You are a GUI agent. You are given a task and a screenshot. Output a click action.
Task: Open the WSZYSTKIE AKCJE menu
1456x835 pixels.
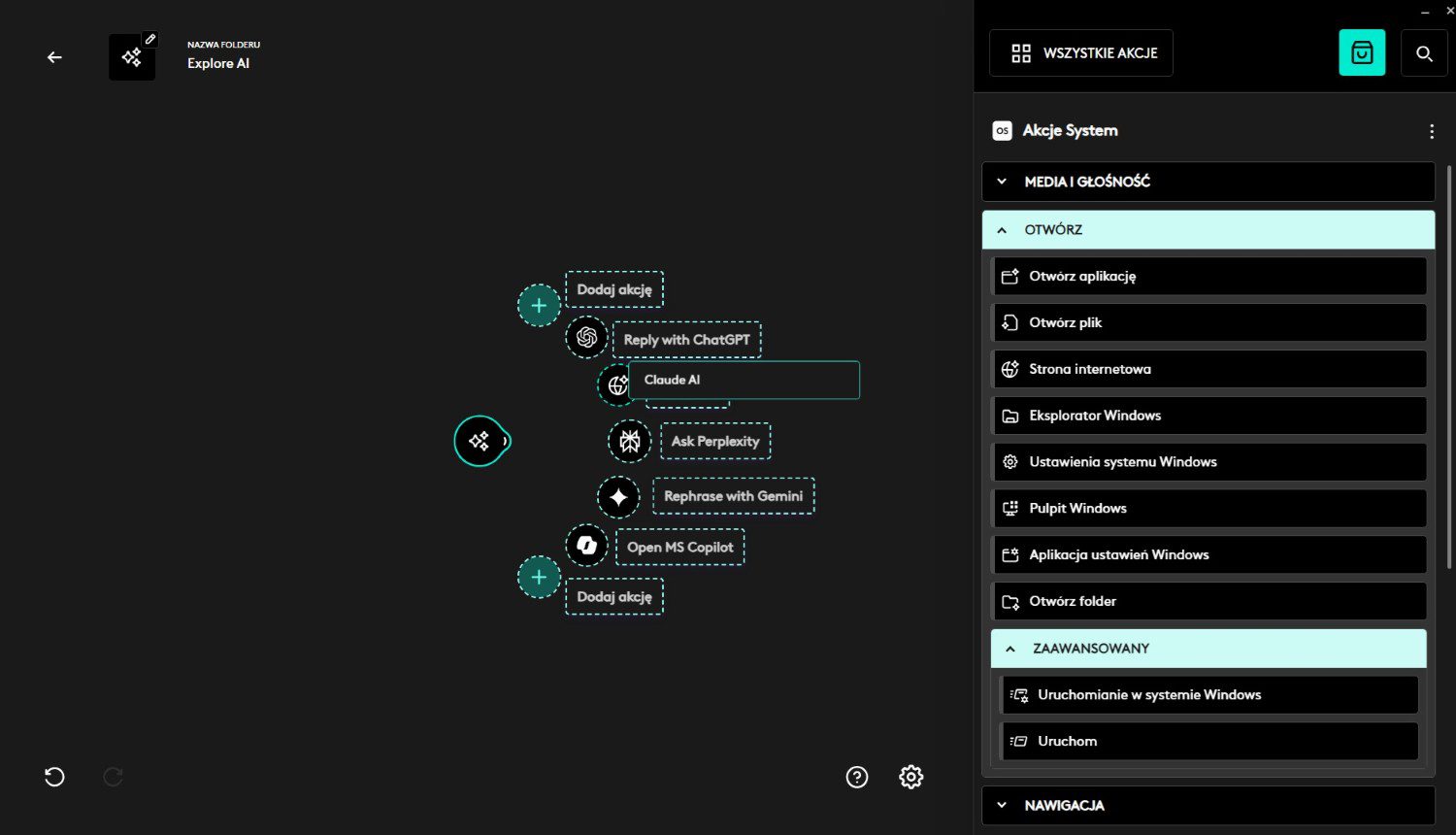1081,53
